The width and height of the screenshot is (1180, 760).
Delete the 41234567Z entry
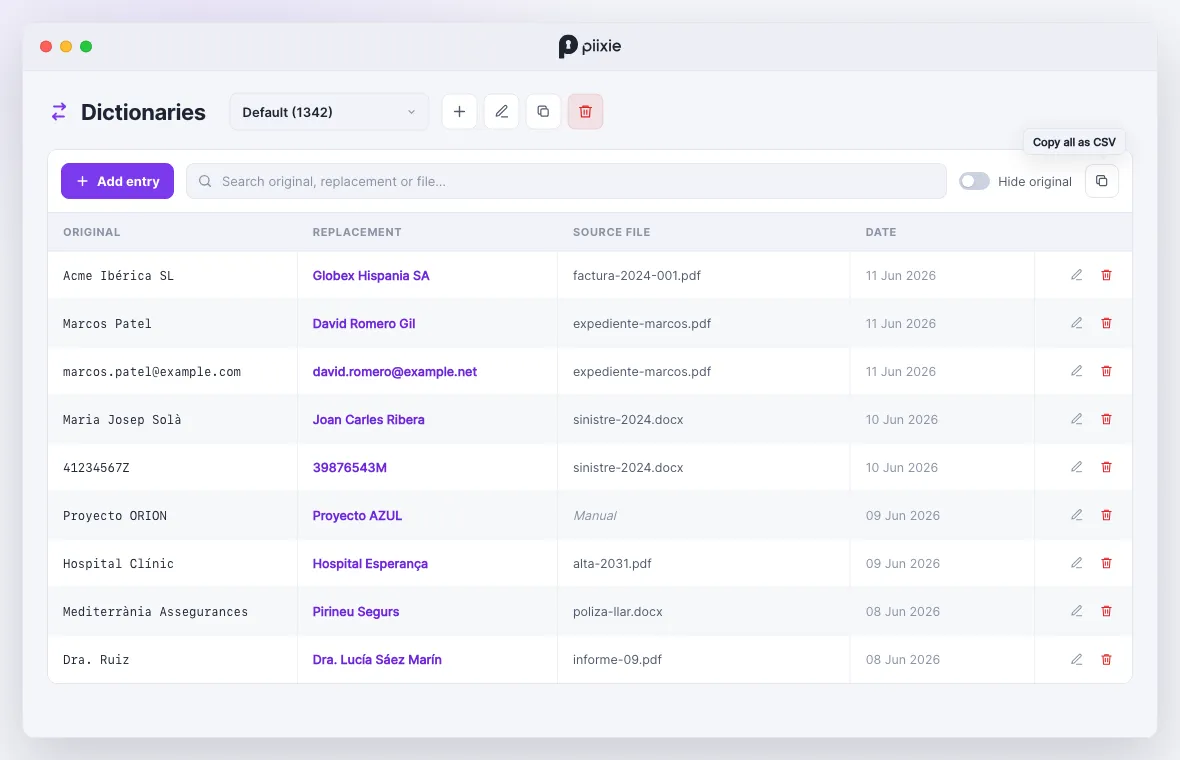1106,467
